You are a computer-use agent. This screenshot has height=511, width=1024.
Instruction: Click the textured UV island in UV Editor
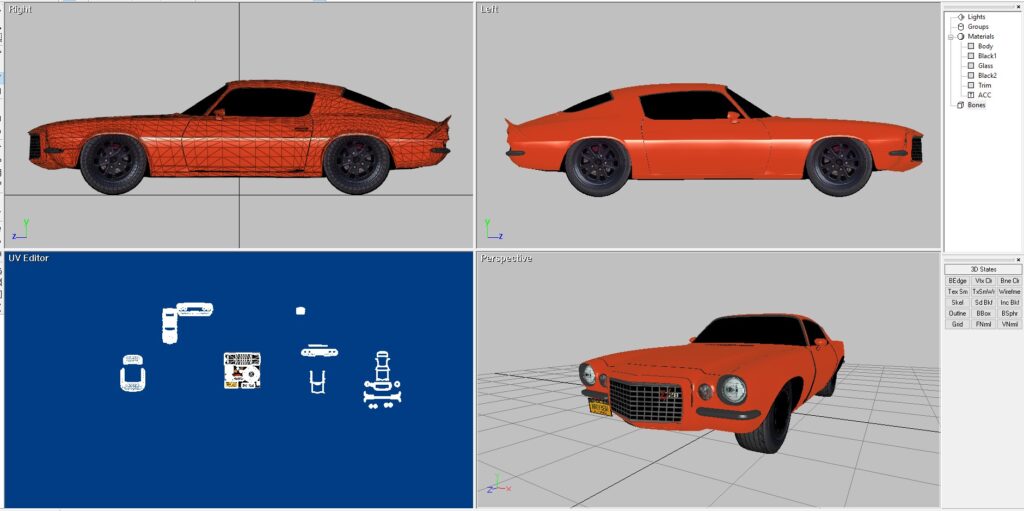(x=242, y=371)
